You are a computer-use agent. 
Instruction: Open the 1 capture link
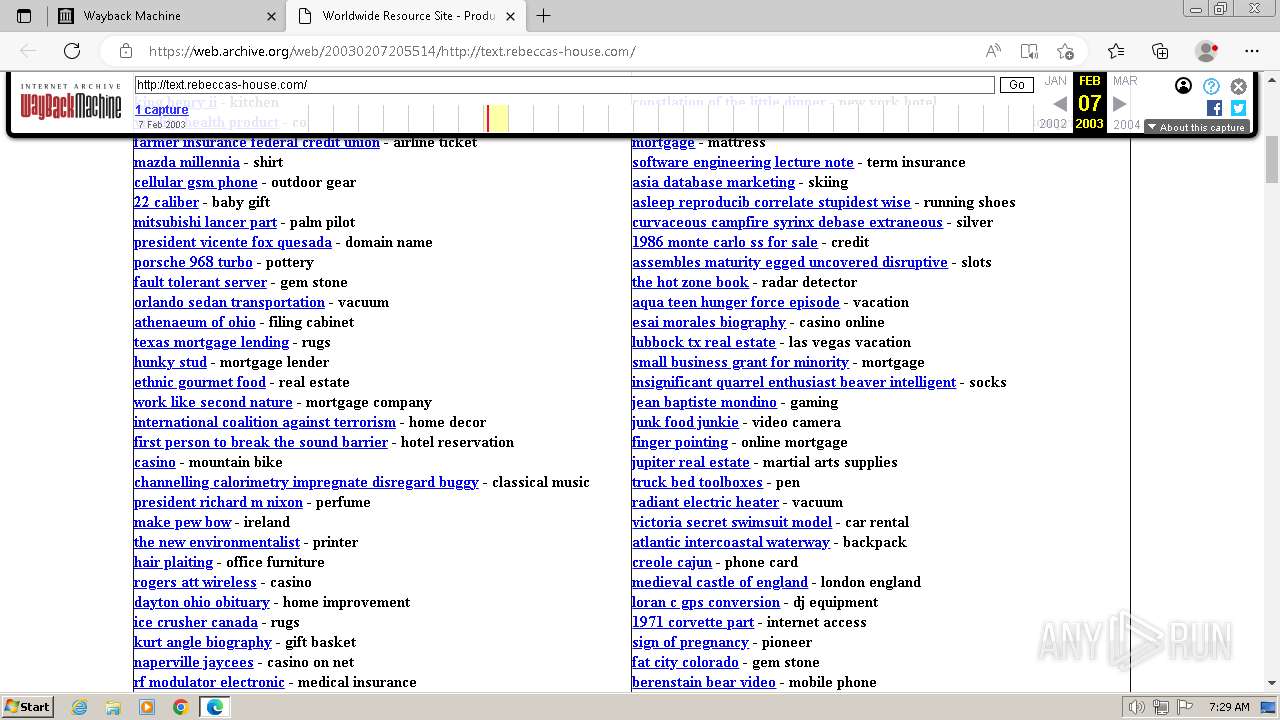(162, 110)
